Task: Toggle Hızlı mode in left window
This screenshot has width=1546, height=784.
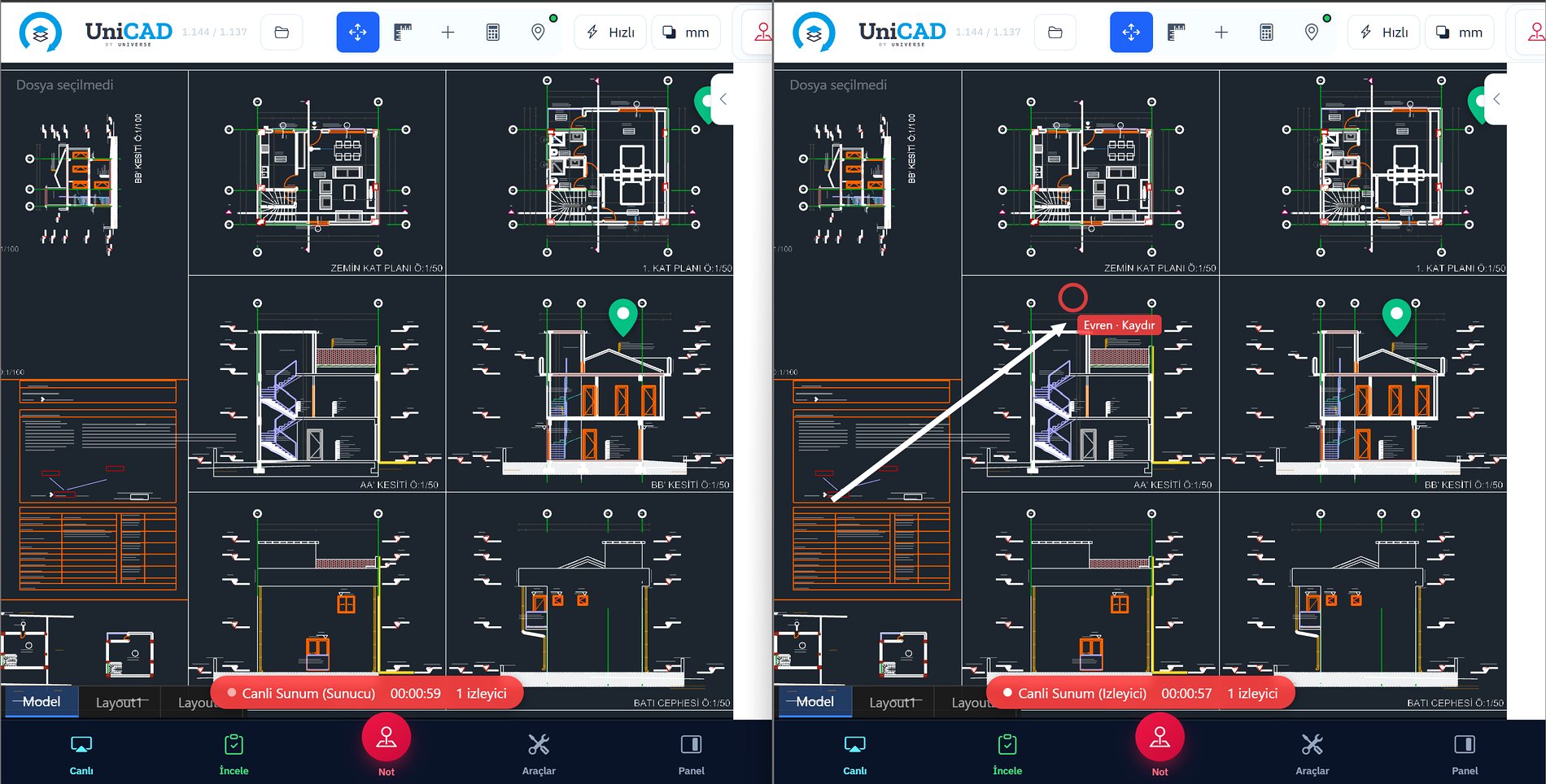Action: pyautogui.click(x=610, y=33)
